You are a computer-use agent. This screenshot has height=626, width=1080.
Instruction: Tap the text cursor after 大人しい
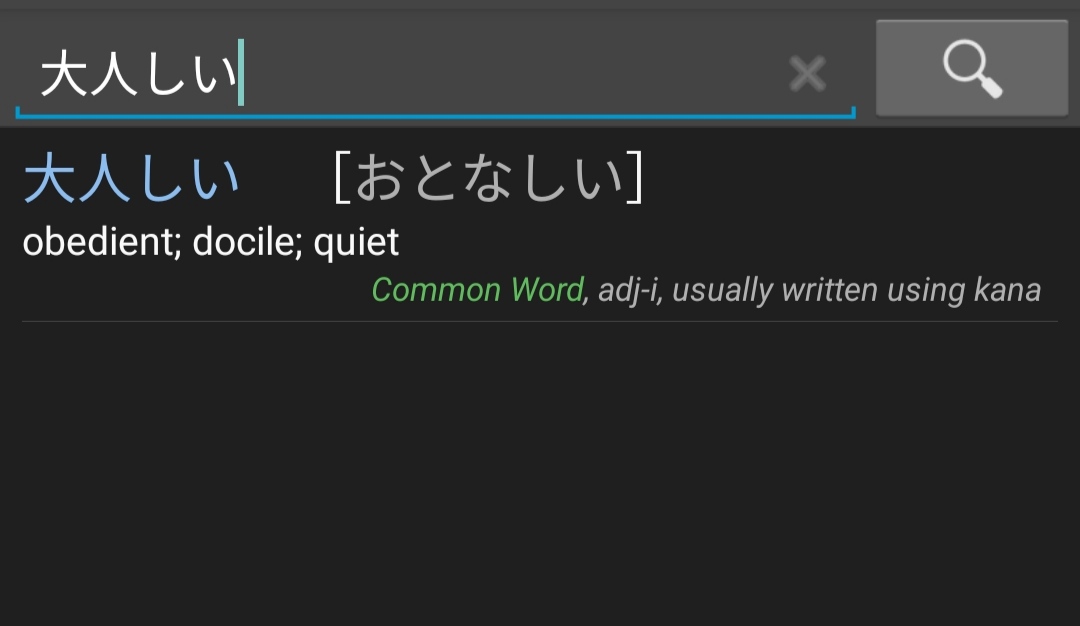pyautogui.click(x=241, y=75)
